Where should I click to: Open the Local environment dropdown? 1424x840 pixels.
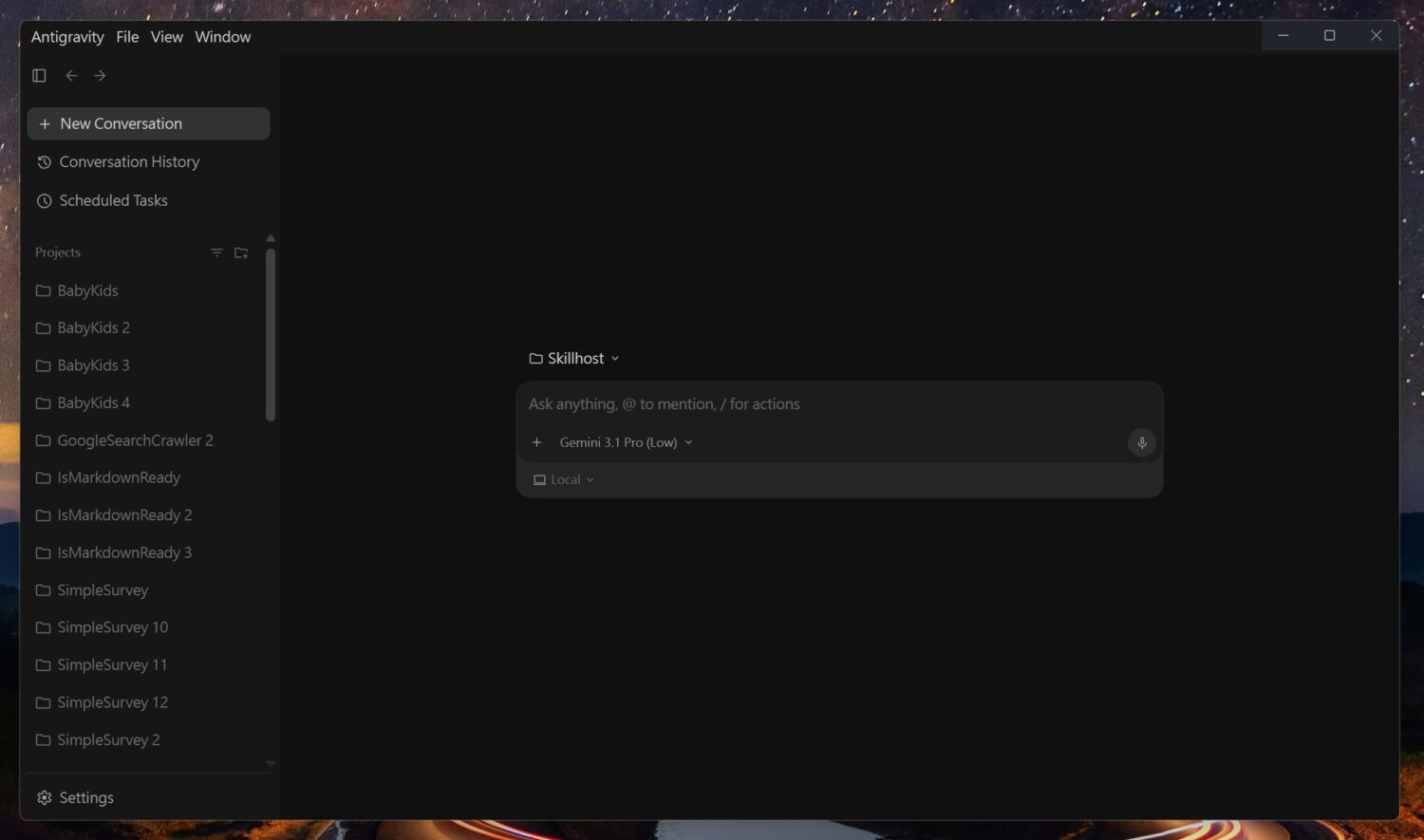click(x=564, y=479)
